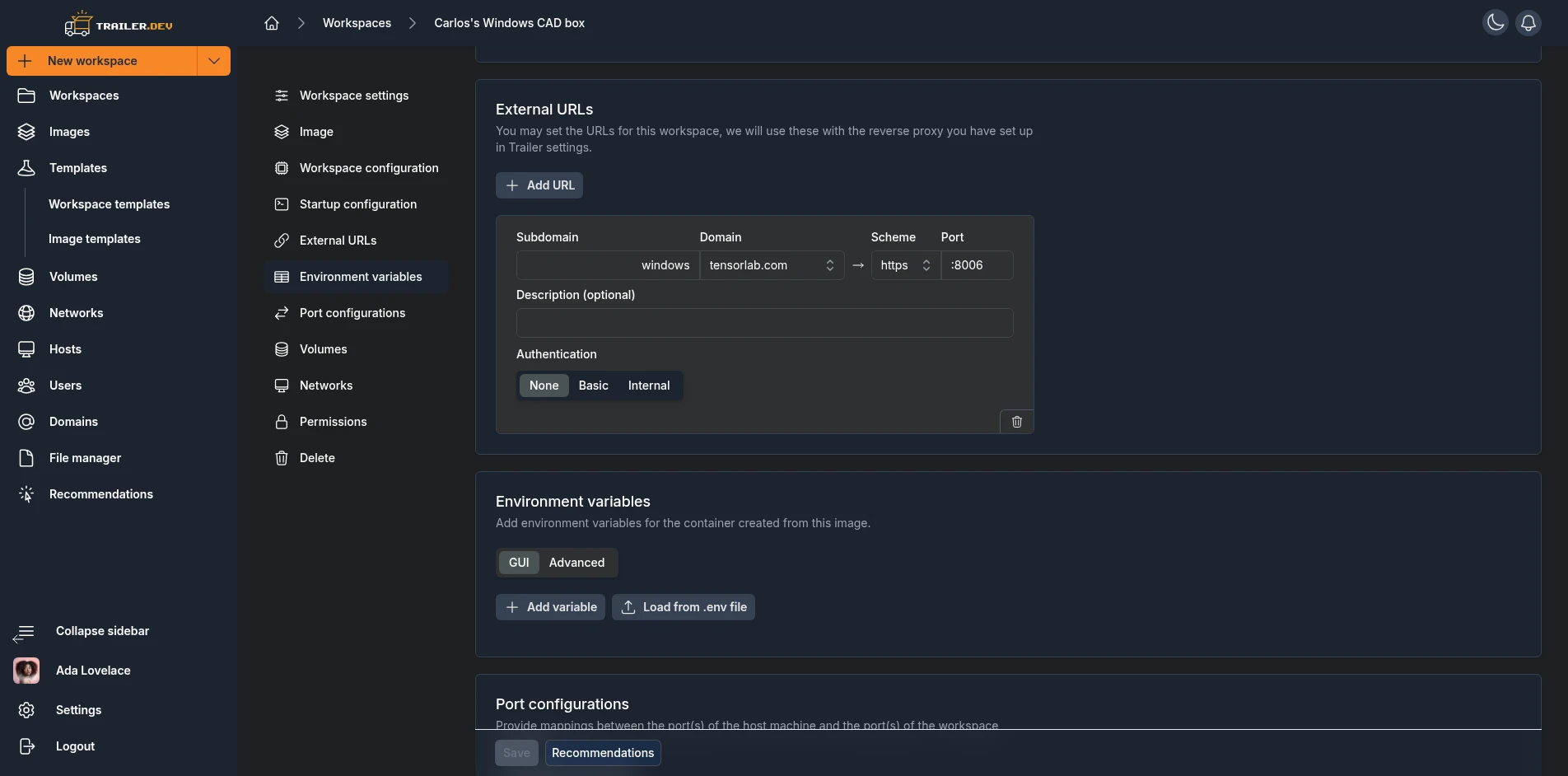
Task: Click the Port field showing :8006
Action: click(978, 265)
